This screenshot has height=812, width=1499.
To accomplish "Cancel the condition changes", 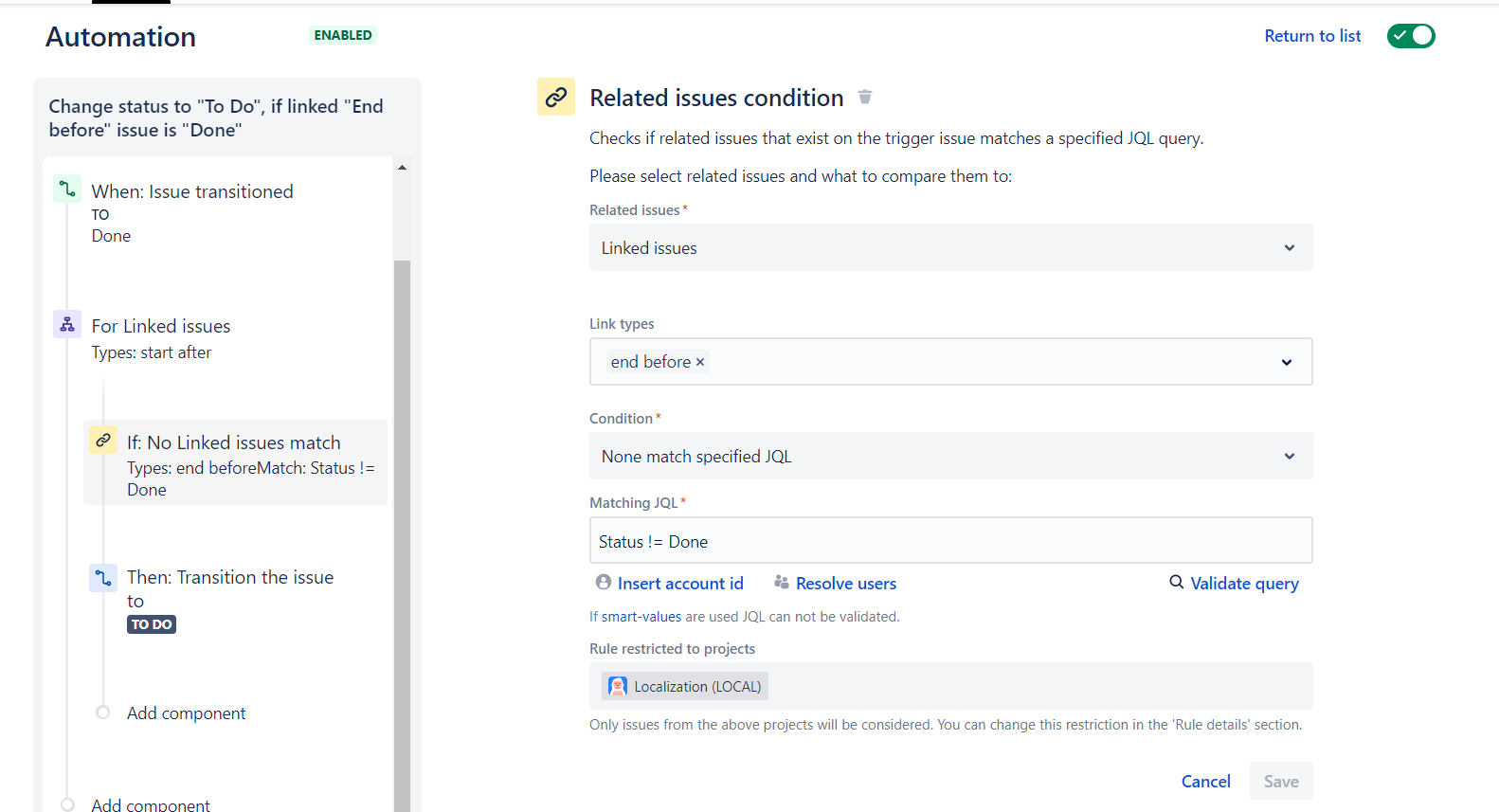I will [x=1205, y=781].
